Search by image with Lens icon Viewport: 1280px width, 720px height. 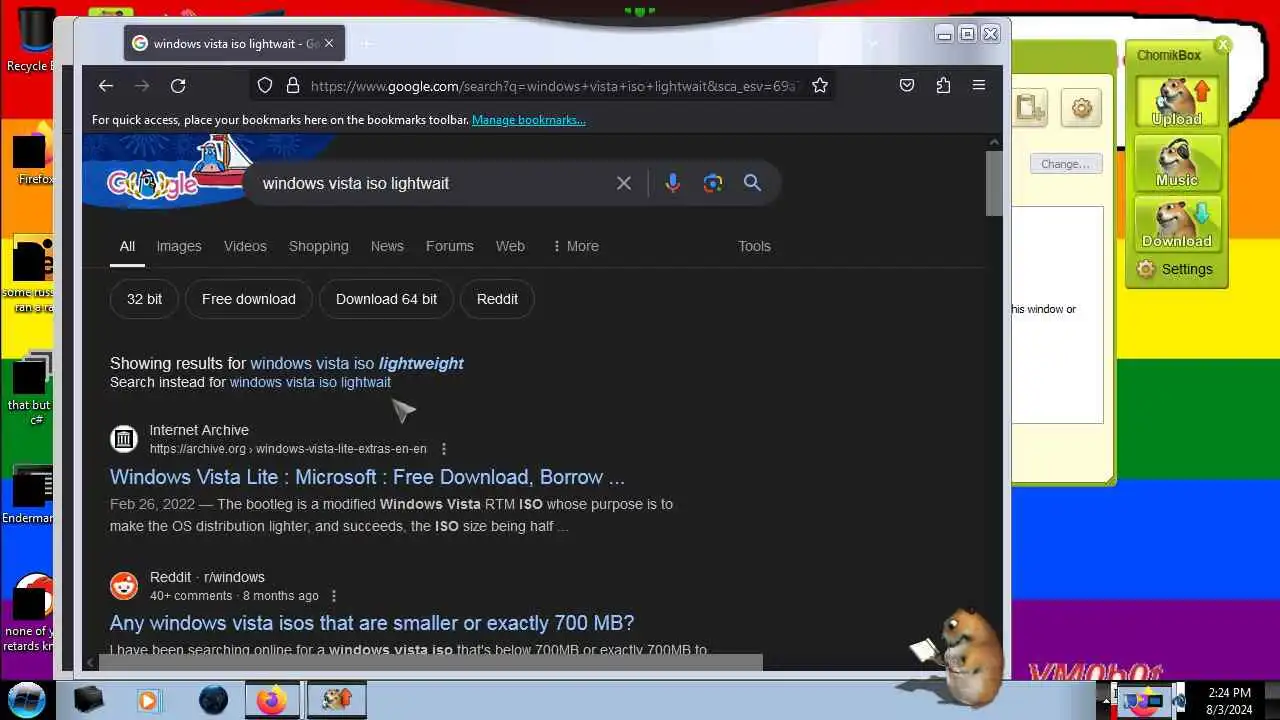pyautogui.click(x=712, y=183)
